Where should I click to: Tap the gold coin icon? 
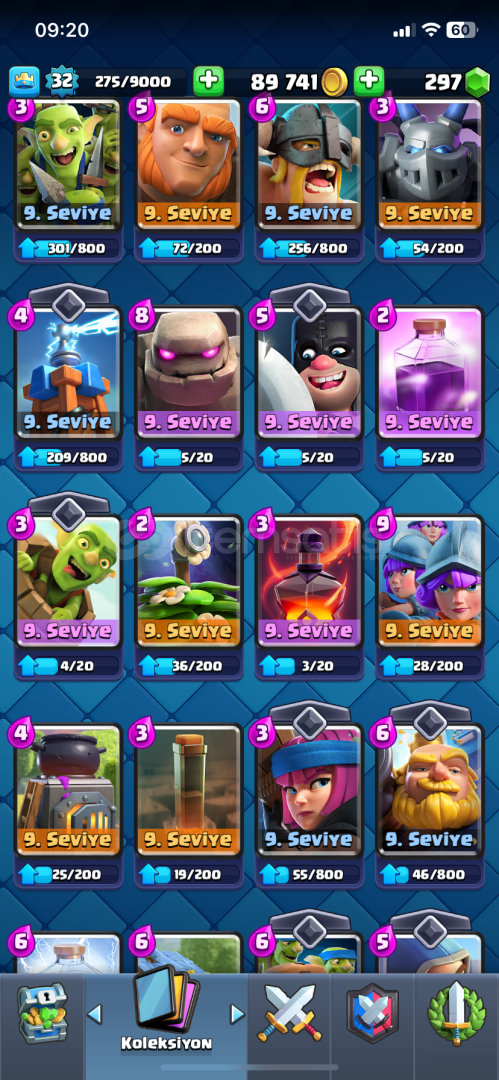pyautogui.click(x=334, y=83)
